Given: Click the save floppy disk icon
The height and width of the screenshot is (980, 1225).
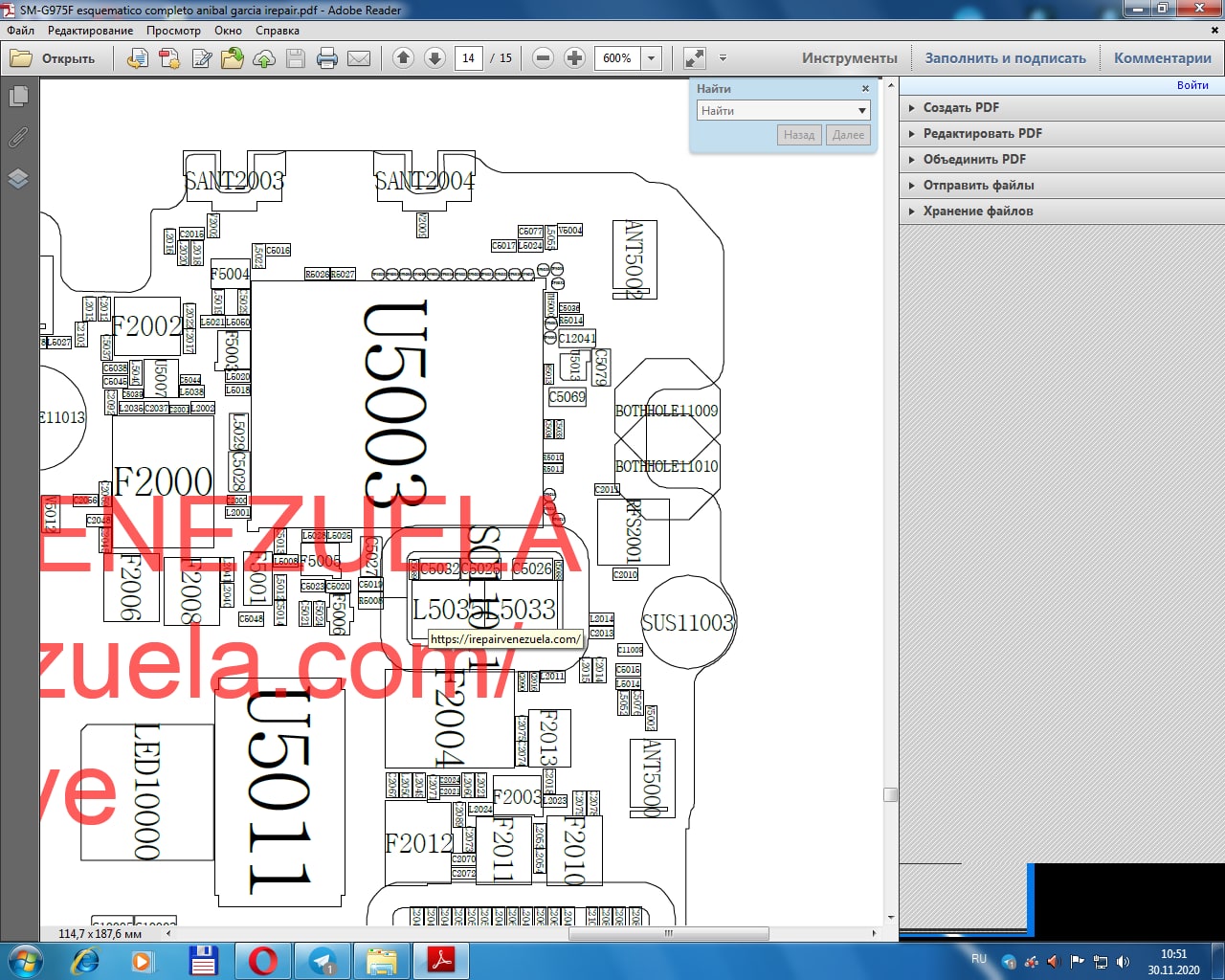Looking at the screenshot, I should coord(296,58).
